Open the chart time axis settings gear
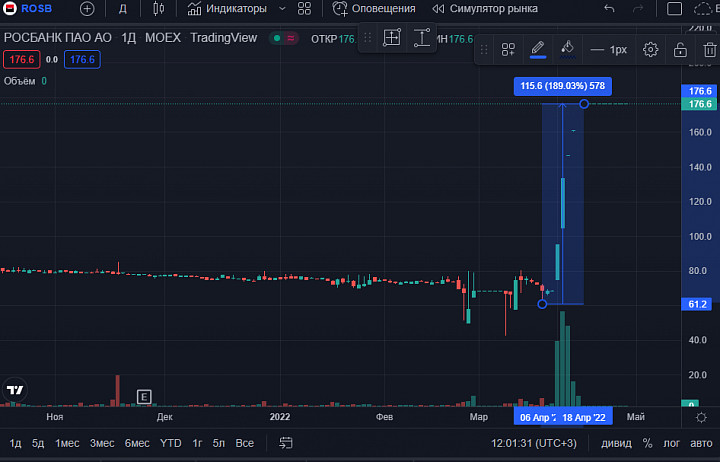The height and width of the screenshot is (462, 720). (701, 417)
